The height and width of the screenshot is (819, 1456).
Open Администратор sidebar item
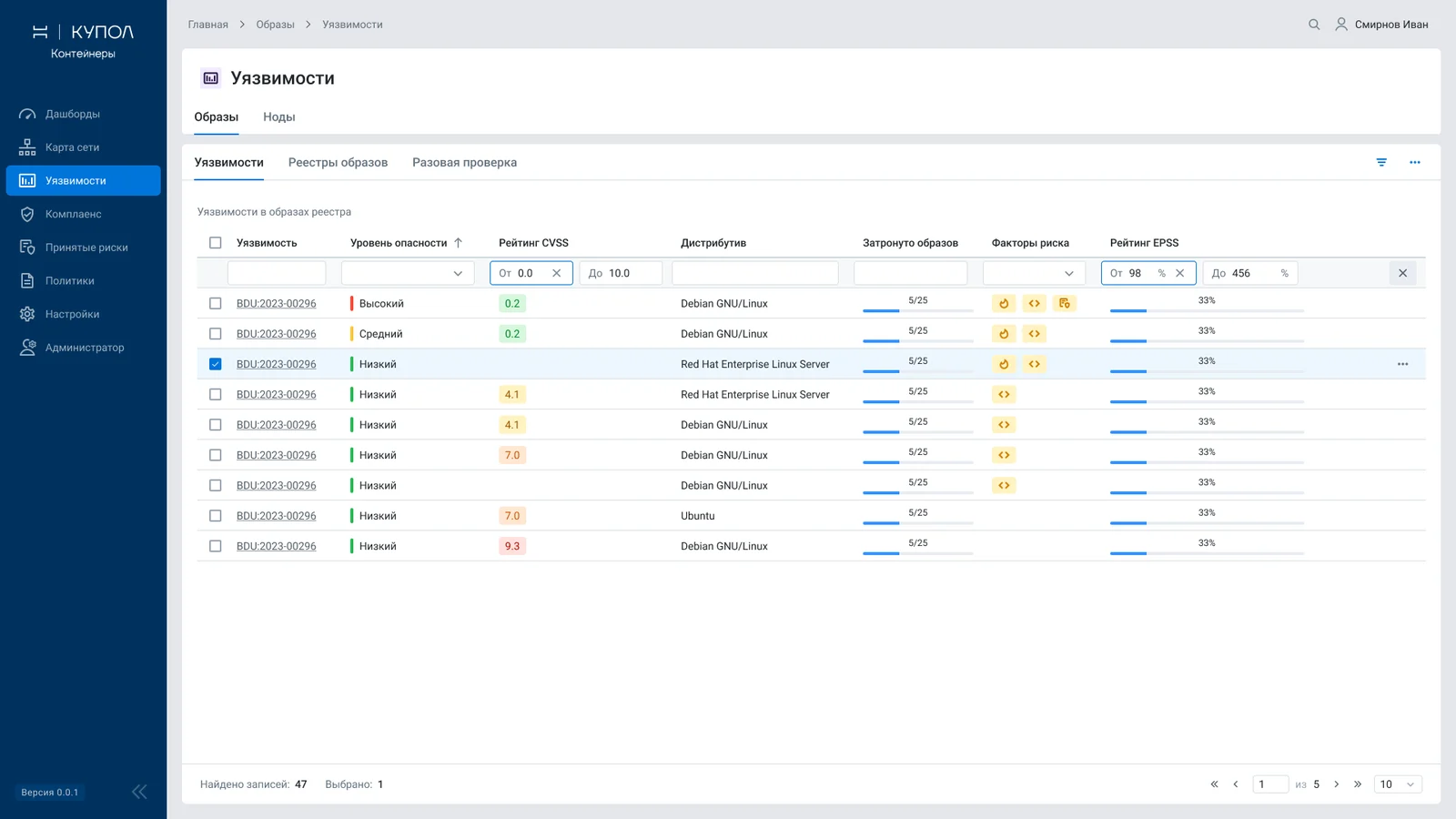(84, 348)
